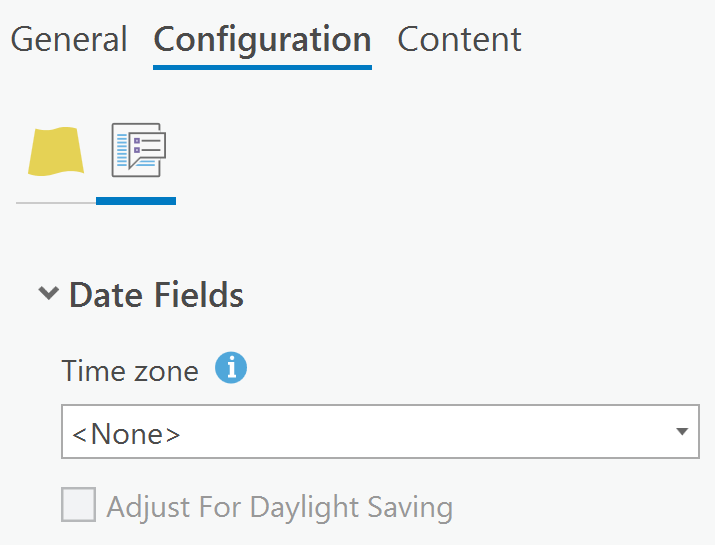Screen dimensions: 715x545
Task: Click the grey underline below yellow icon
Action: pos(56,202)
